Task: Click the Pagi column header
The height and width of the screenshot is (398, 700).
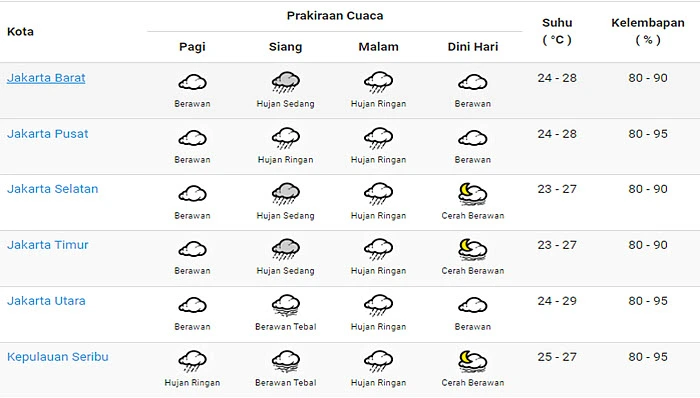Action: (192, 47)
